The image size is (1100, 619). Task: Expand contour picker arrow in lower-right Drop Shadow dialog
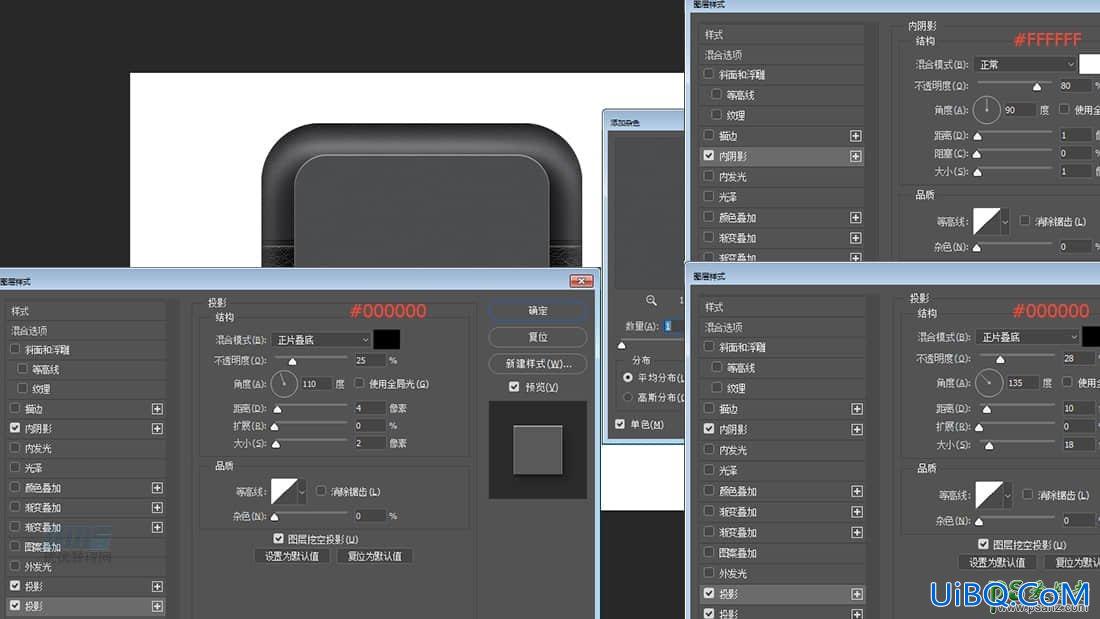[x=1007, y=495]
